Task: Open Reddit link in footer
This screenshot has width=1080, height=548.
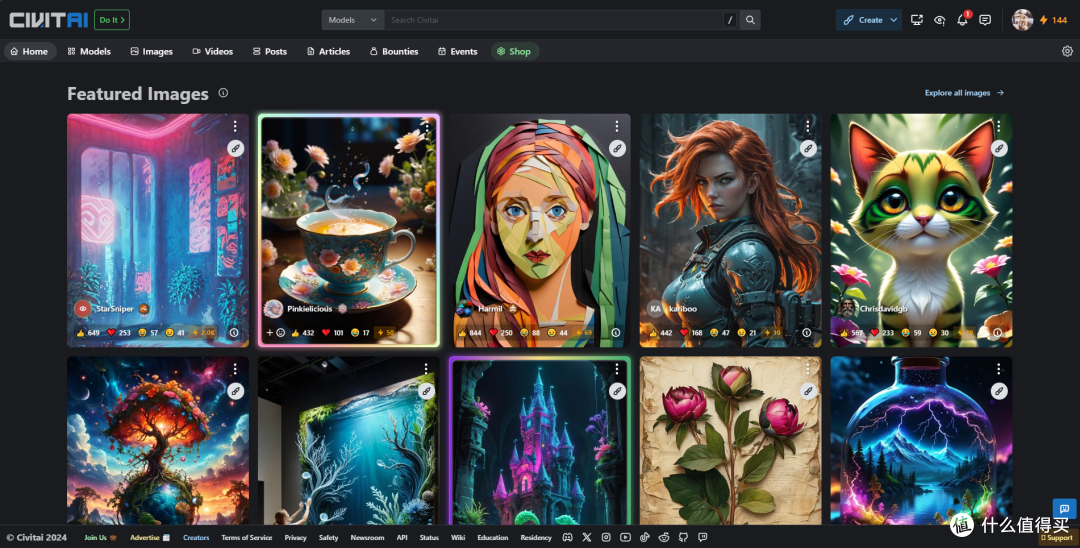Action: coord(664,538)
